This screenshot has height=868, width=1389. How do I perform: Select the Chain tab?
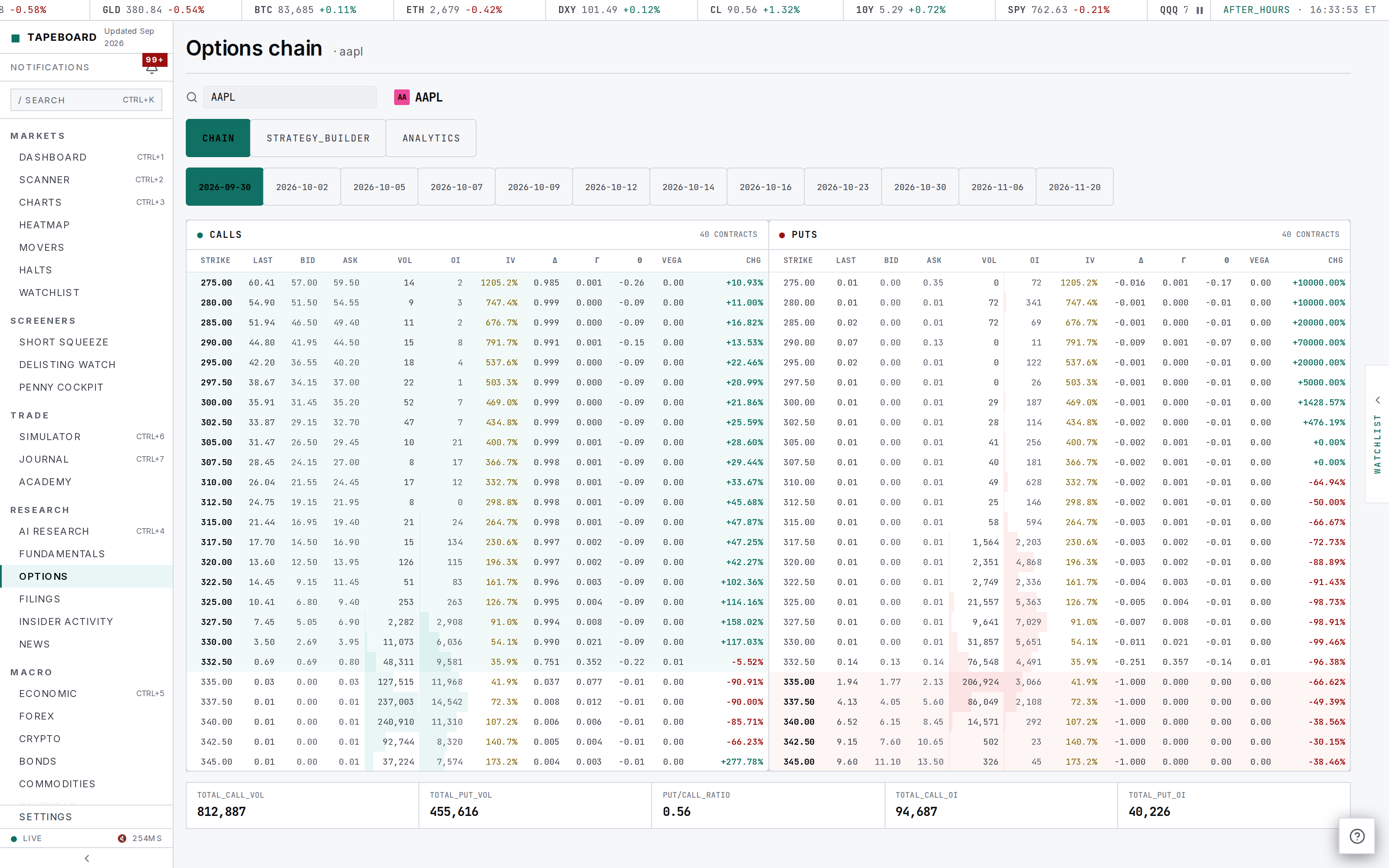pos(218,138)
